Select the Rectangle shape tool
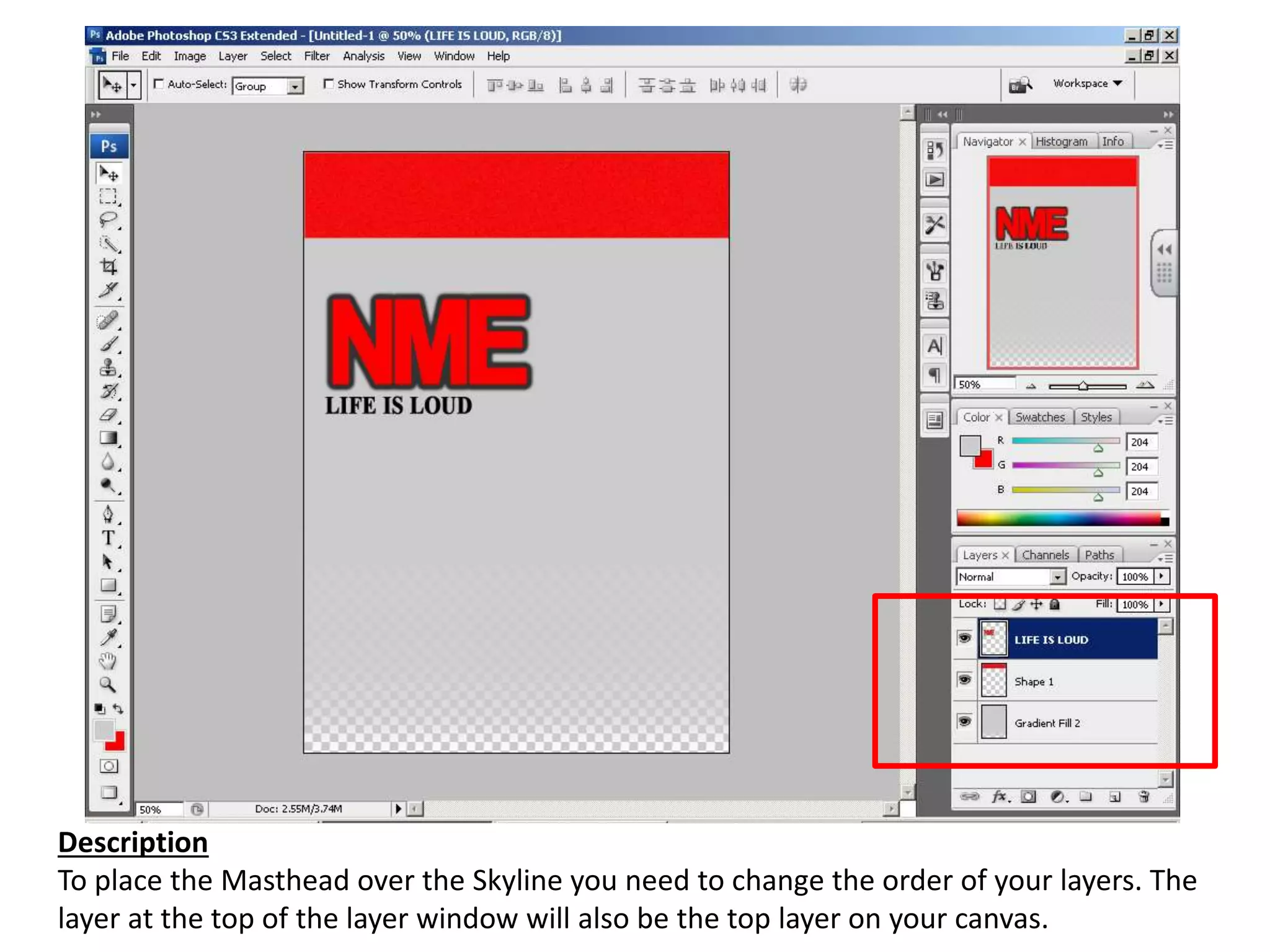 point(109,585)
